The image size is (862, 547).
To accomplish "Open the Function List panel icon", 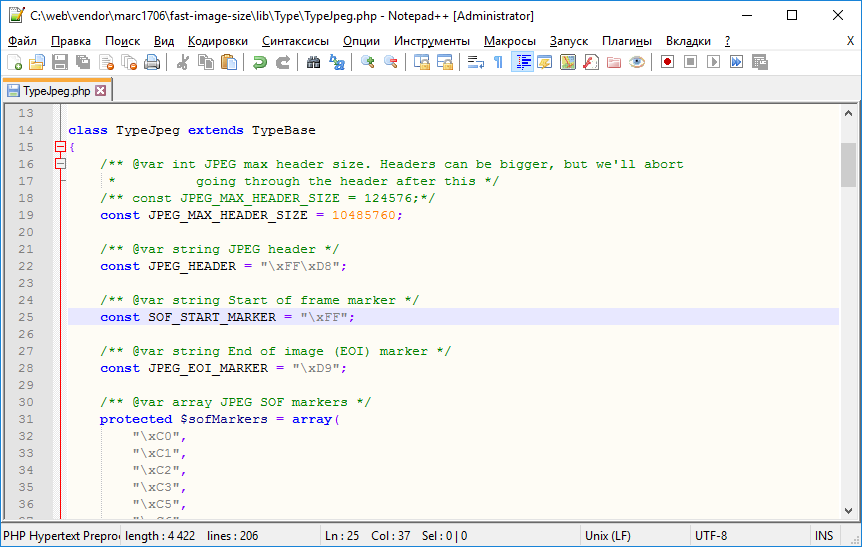I will point(591,62).
